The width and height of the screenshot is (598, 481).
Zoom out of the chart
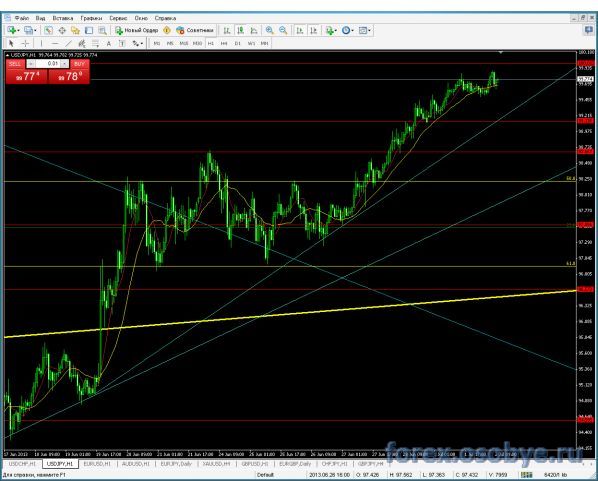(283, 31)
